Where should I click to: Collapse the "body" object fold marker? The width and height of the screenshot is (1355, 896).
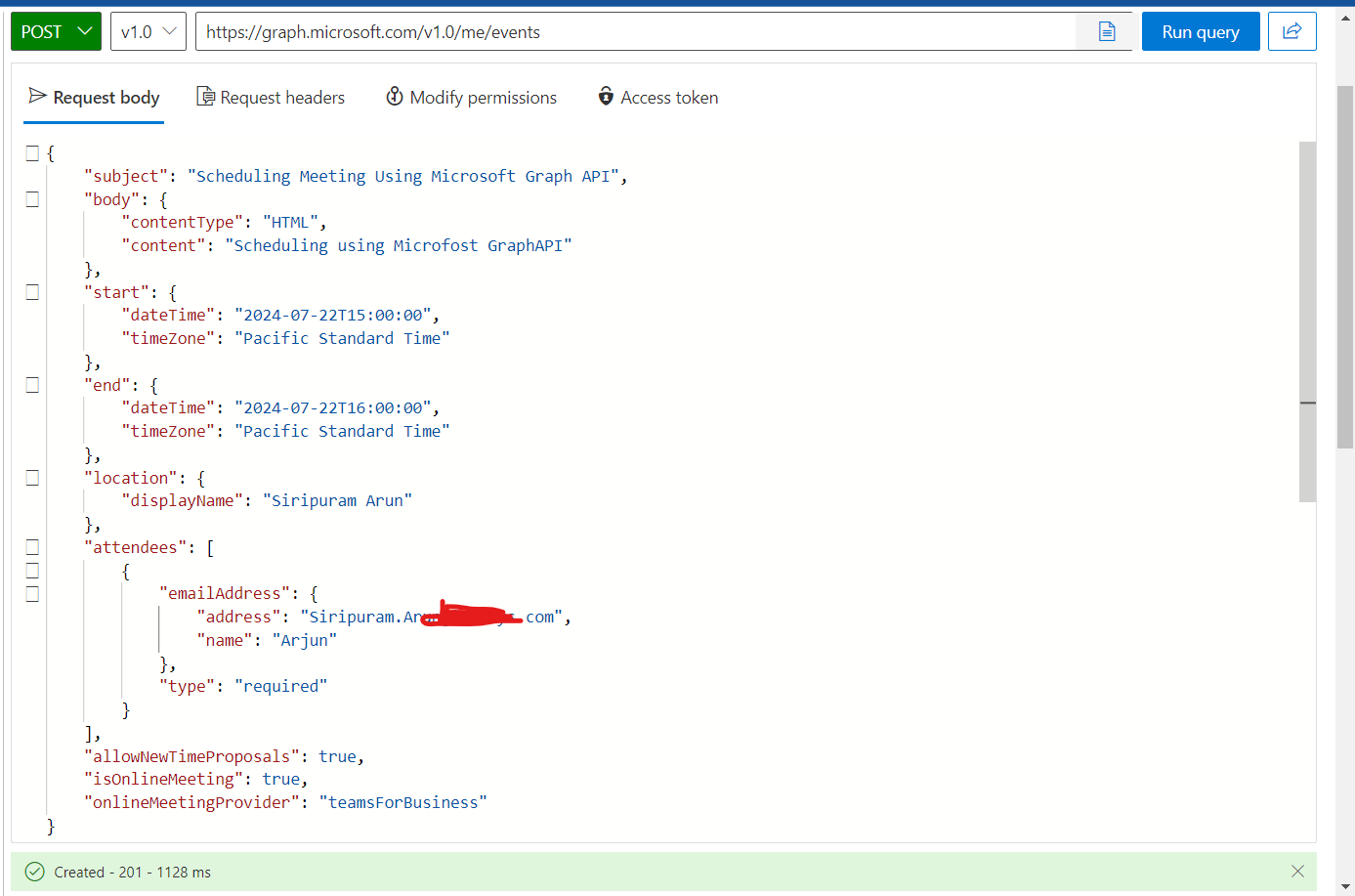click(32, 199)
